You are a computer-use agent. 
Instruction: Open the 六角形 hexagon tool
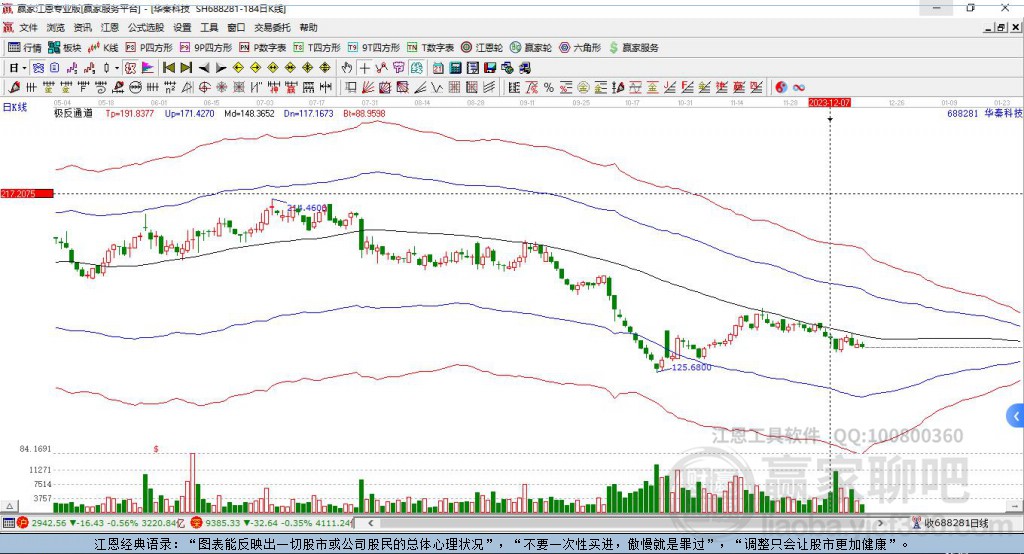click(580, 48)
